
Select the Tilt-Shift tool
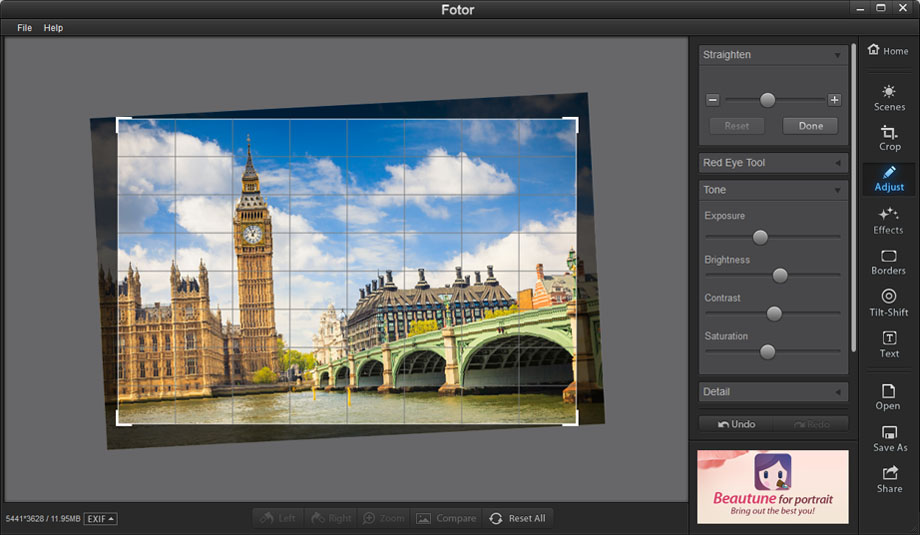point(888,303)
